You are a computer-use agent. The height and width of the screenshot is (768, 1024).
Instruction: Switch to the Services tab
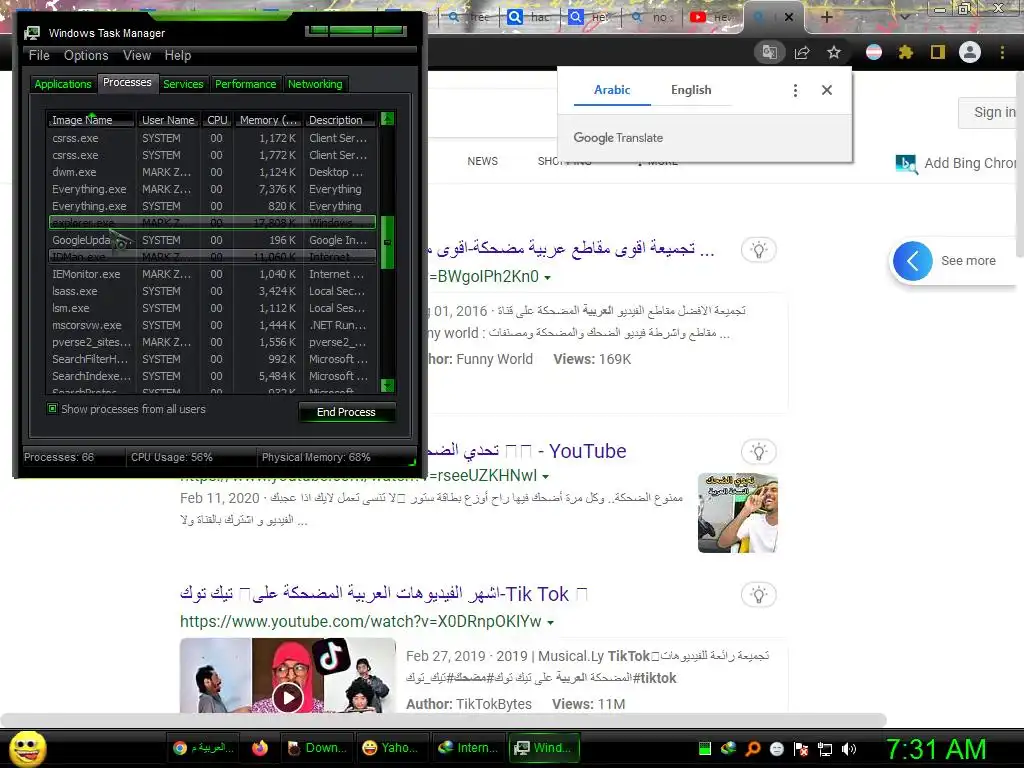coord(183,84)
